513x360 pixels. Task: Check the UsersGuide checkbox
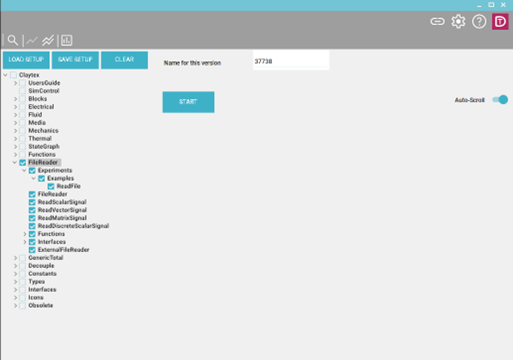point(23,83)
